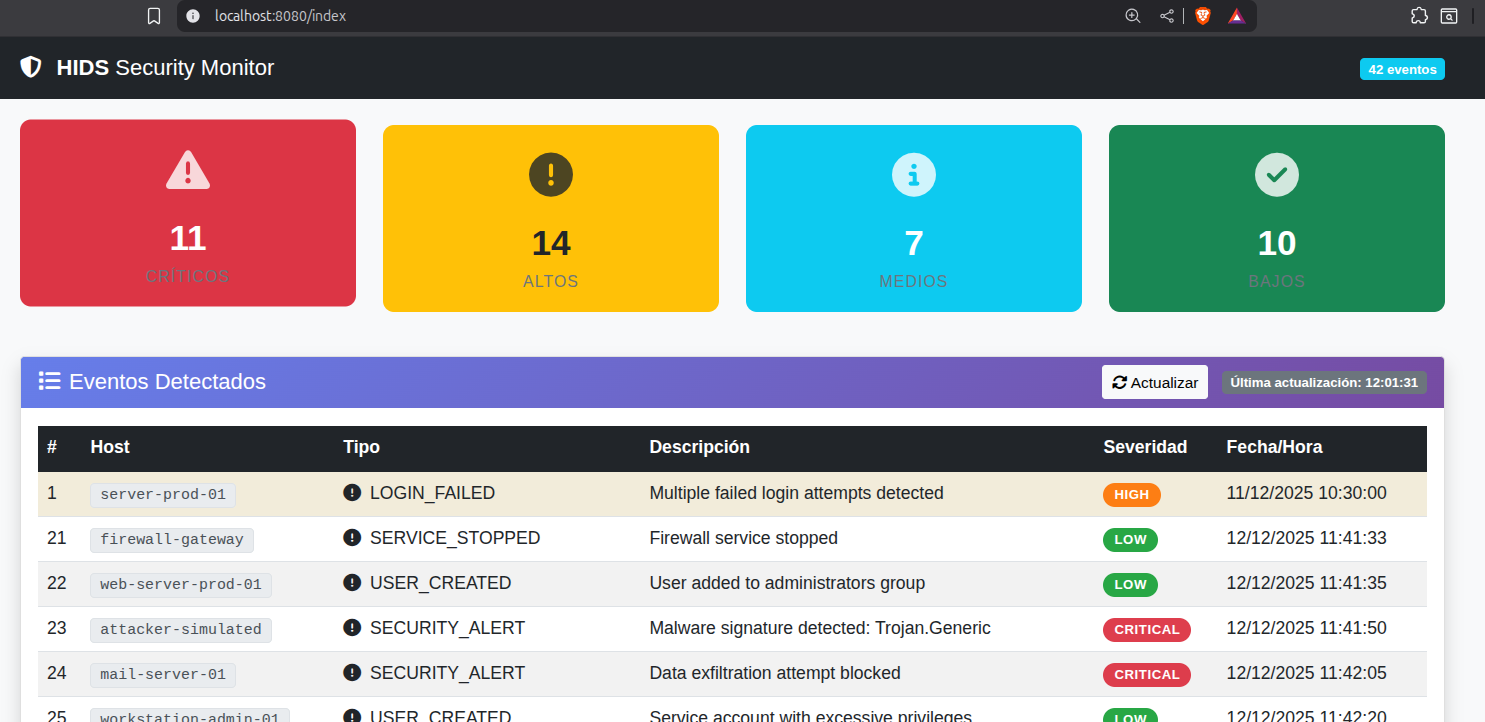The width and height of the screenshot is (1485, 722).
Task: Open the browser extensions puzzle icon
Action: (x=1418, y=16)
